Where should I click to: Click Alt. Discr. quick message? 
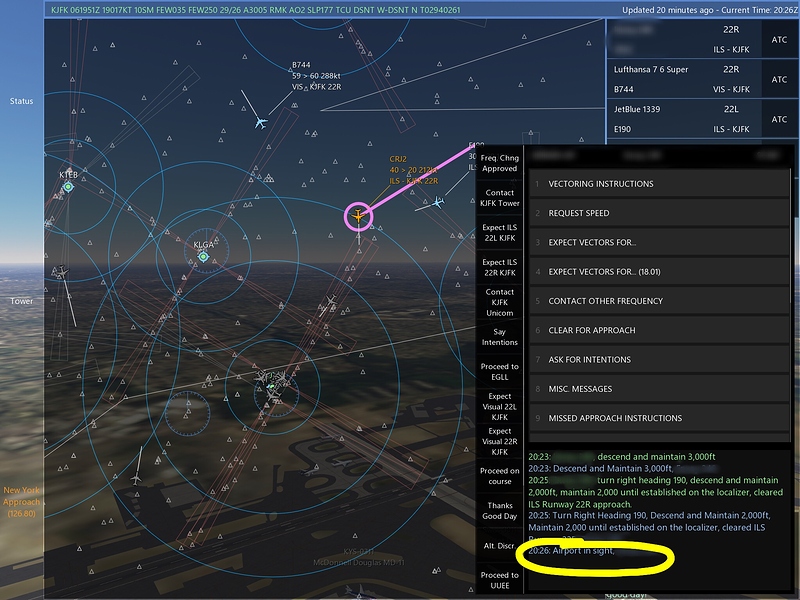pyautogui.click(x=499, y=545)
